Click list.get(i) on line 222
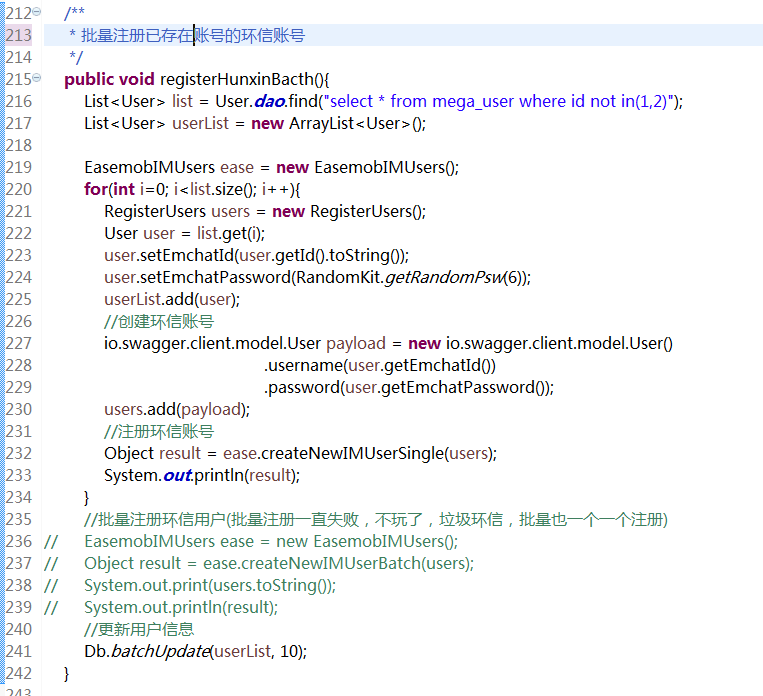This screenshot has height=696, width=763. click(x=231, y=234)
